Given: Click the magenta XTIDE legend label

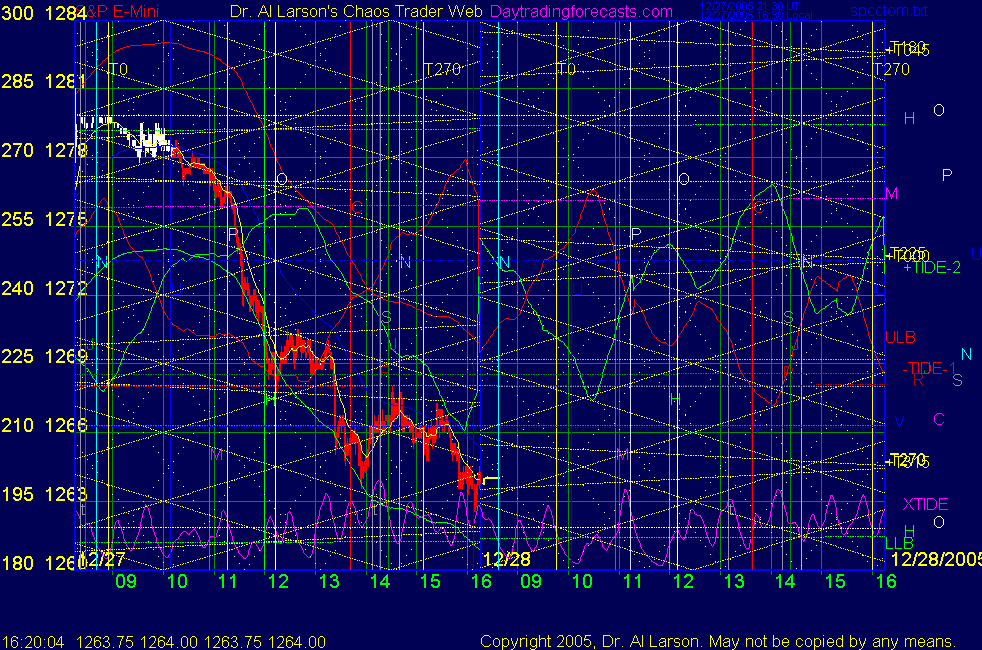Looking at the screenshot, I should tap(925, 504).
